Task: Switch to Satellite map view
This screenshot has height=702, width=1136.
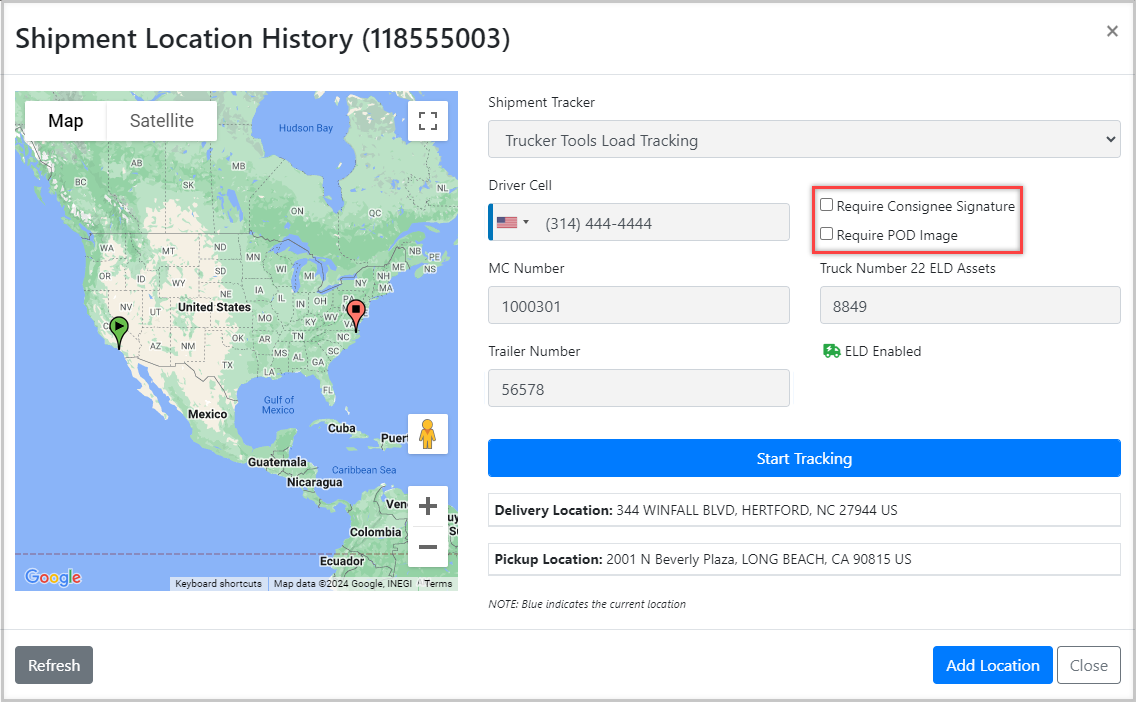Action: click(162, 121)
